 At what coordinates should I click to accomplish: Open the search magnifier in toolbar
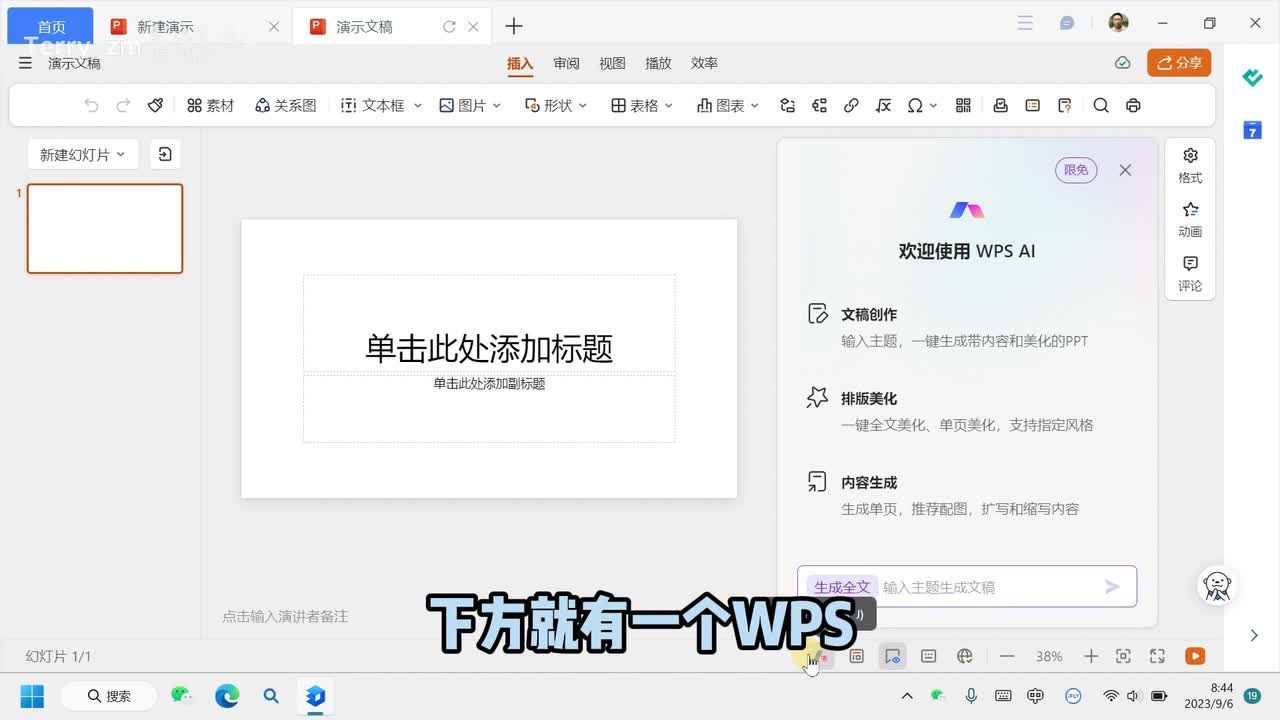(1101, 105)
